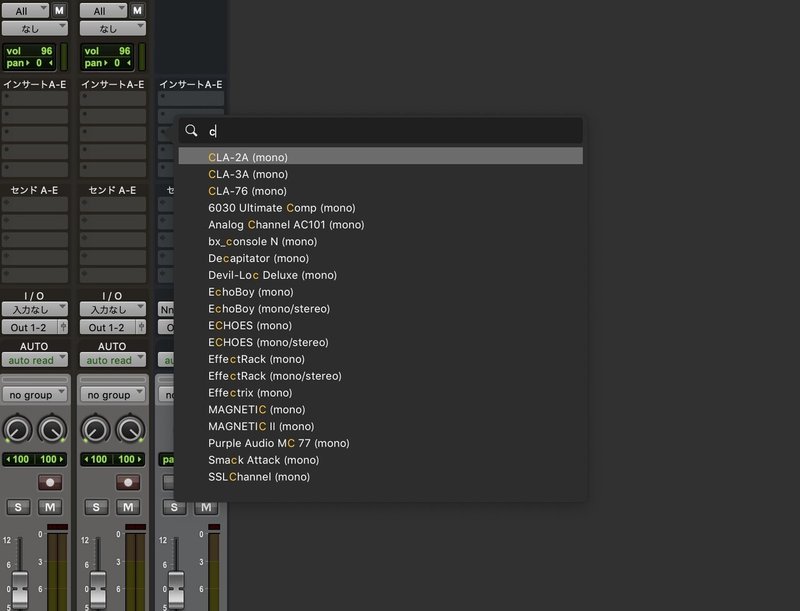This screenshot has width=800, height=611.
Task: Click first track's right pan knob
Action: 52,429
